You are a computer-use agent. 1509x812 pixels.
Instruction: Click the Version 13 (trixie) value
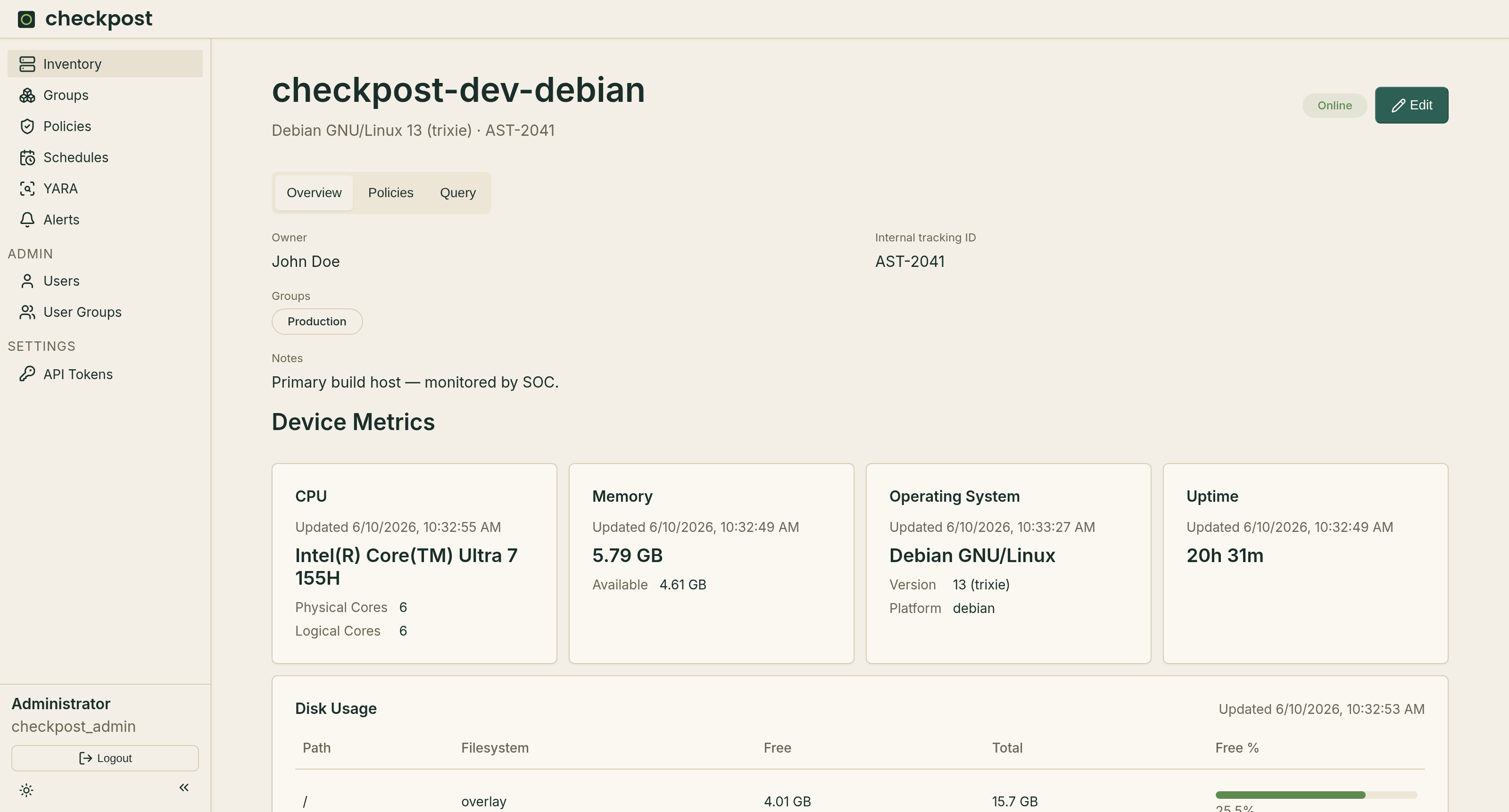point(981,585)
